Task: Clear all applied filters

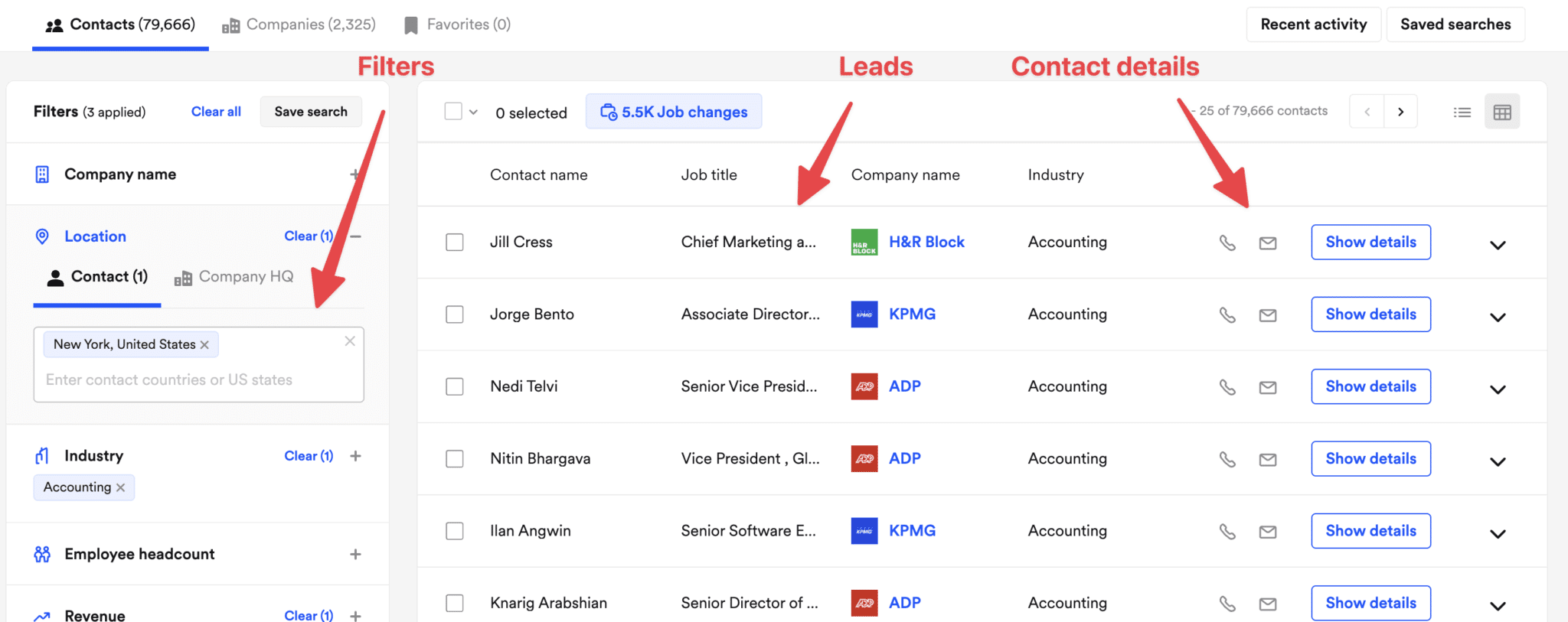Action: [x=215, y=111]
